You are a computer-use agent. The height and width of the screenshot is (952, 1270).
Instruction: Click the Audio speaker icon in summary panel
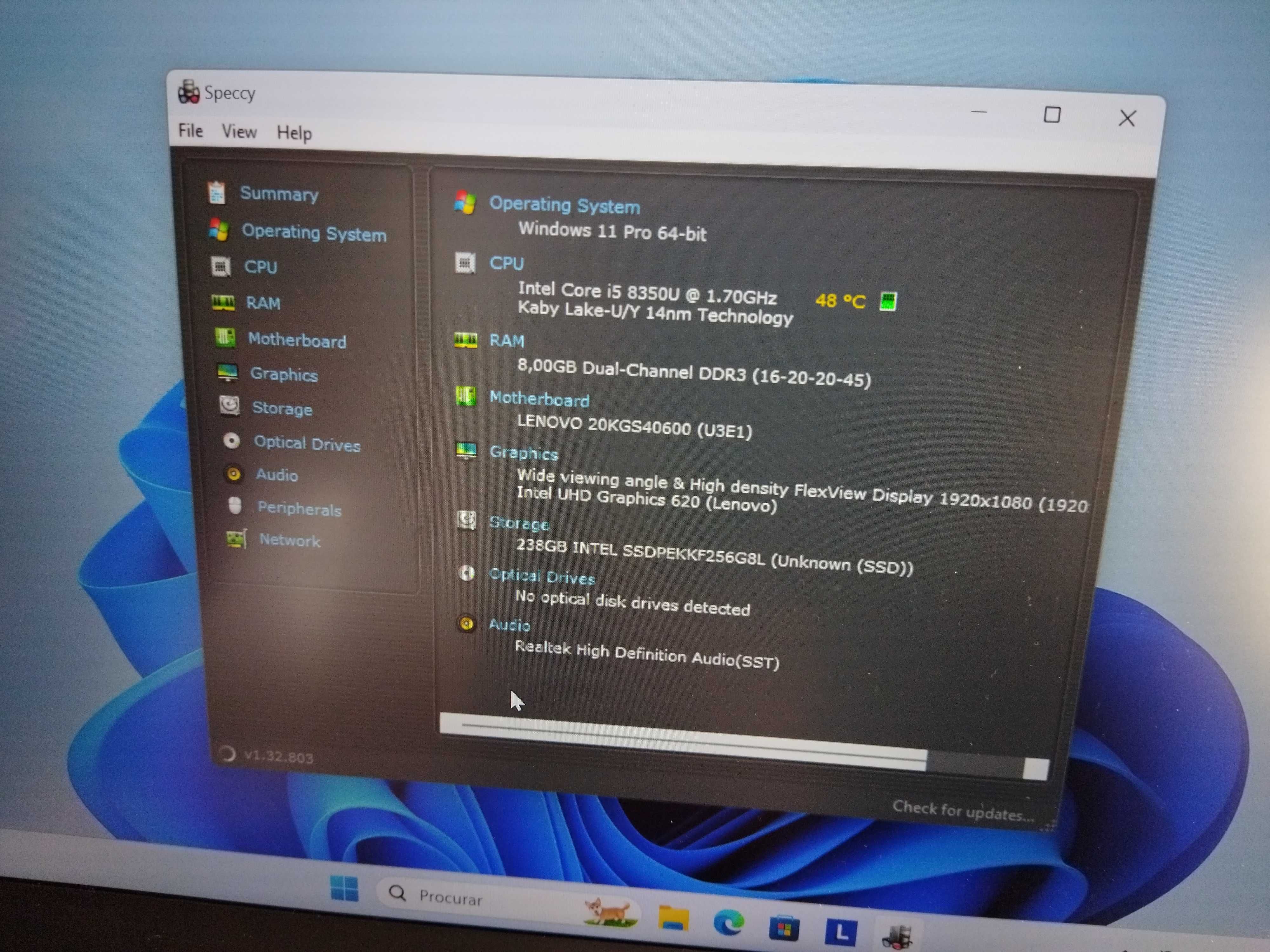click(x=466, y=623)
